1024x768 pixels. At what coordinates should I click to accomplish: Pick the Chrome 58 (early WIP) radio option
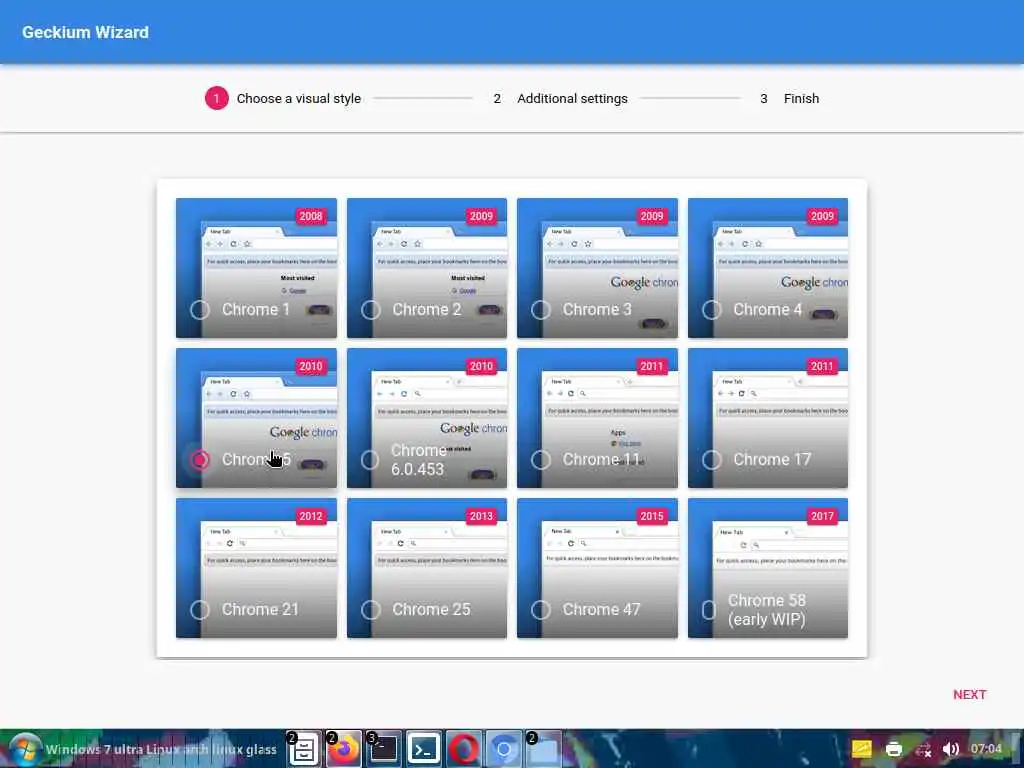click(x=709, y=610)
